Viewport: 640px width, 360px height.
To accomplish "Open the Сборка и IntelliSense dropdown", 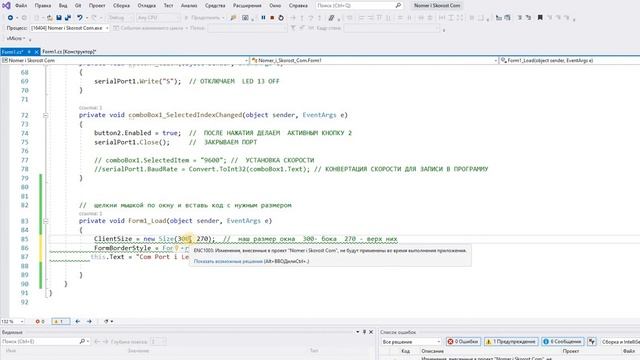I will [620, 341].
